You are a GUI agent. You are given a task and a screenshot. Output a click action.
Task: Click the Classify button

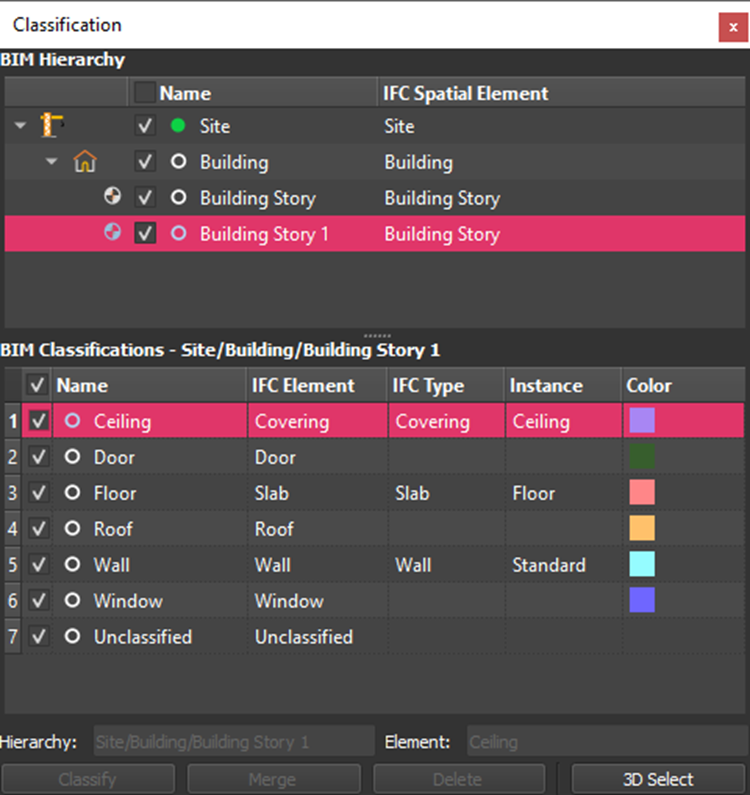click(88, 779)
